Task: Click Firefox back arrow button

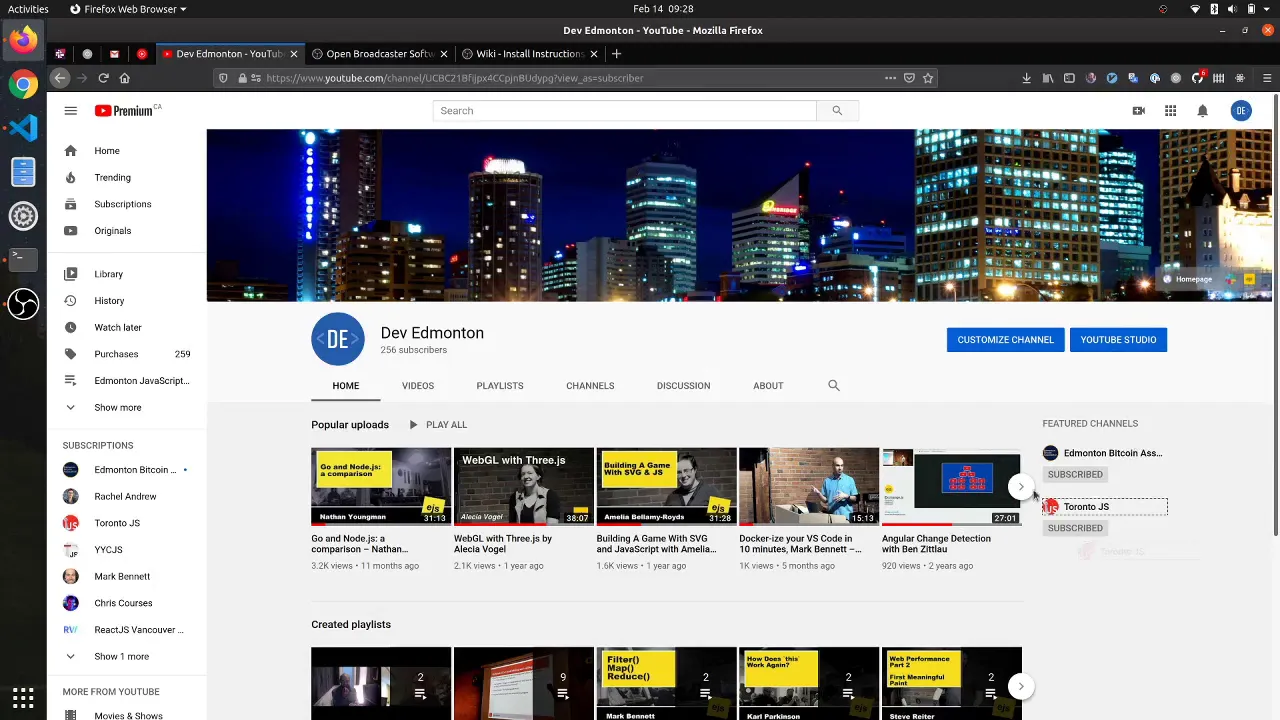Action: tap(60, 78)
